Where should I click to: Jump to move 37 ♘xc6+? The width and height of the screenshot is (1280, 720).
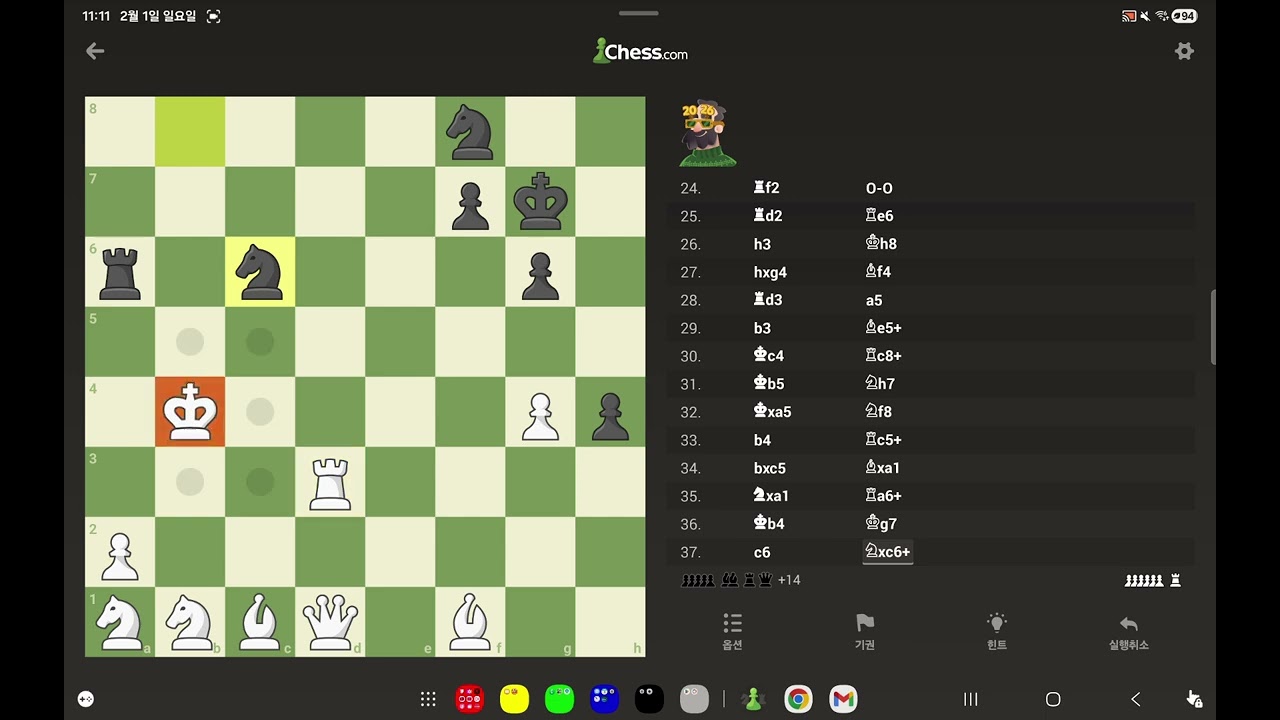[x=888, y=552]
